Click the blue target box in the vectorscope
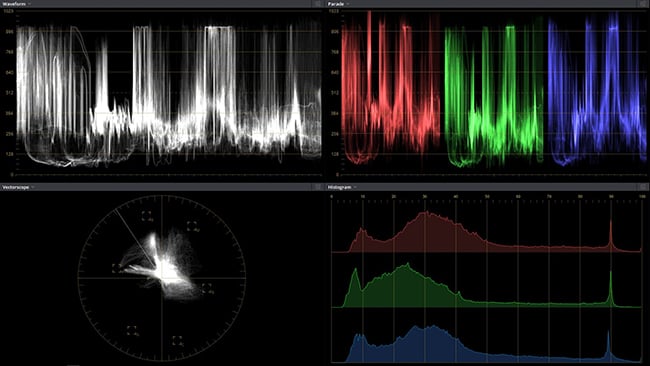 tap(206, 288)
